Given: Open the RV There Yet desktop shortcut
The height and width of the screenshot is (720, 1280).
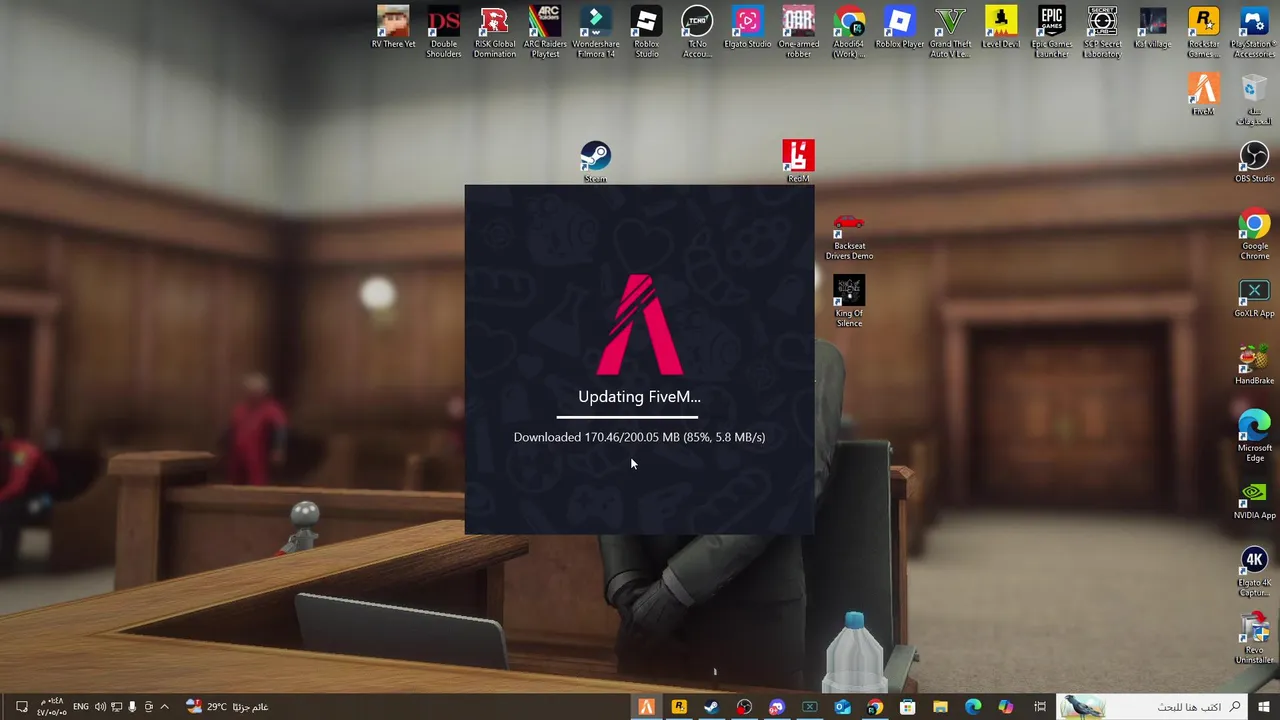Looking at the screenshot, I should tap(393, 28).
